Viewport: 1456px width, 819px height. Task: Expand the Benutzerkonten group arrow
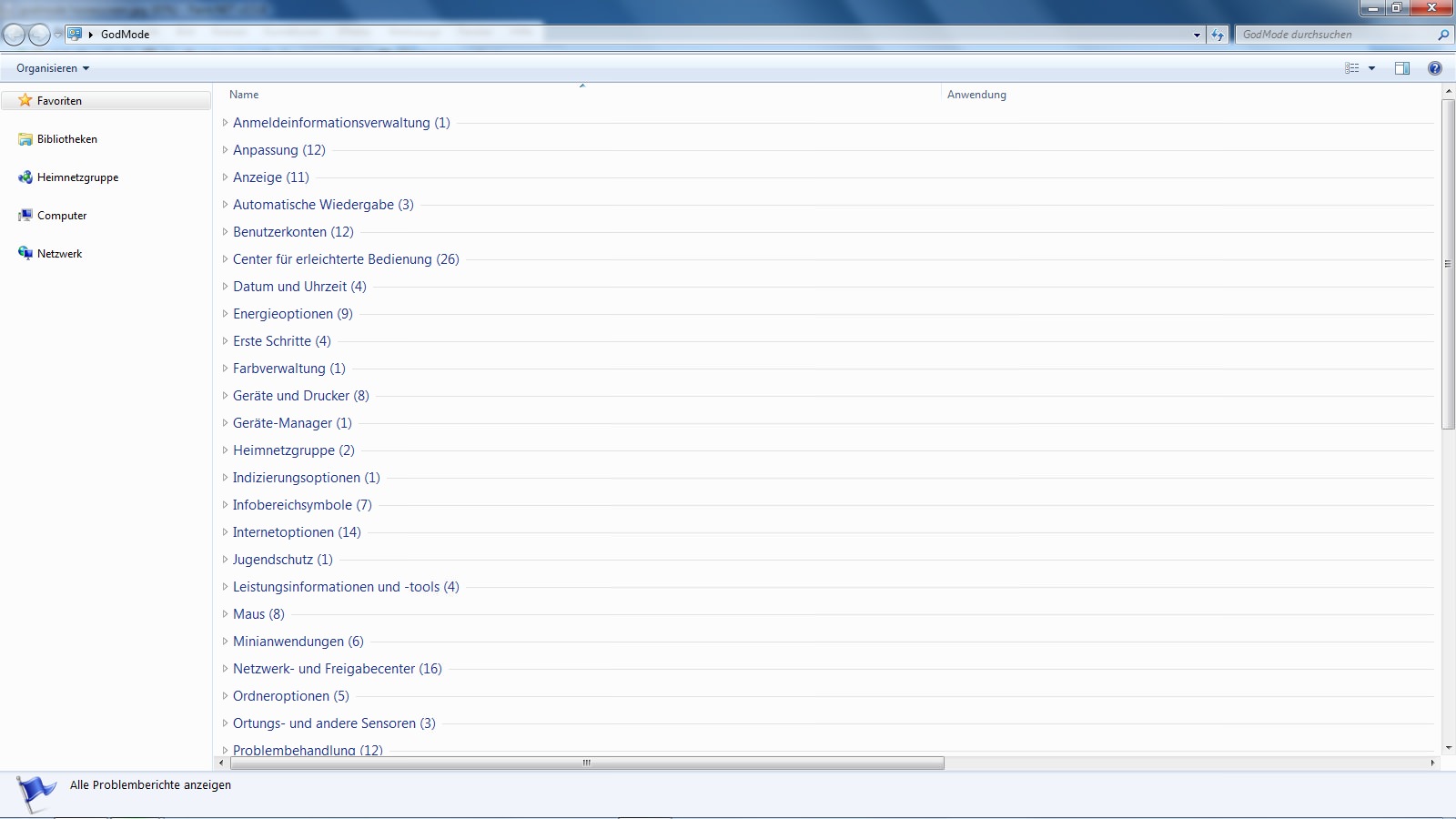tap(225, 232)
